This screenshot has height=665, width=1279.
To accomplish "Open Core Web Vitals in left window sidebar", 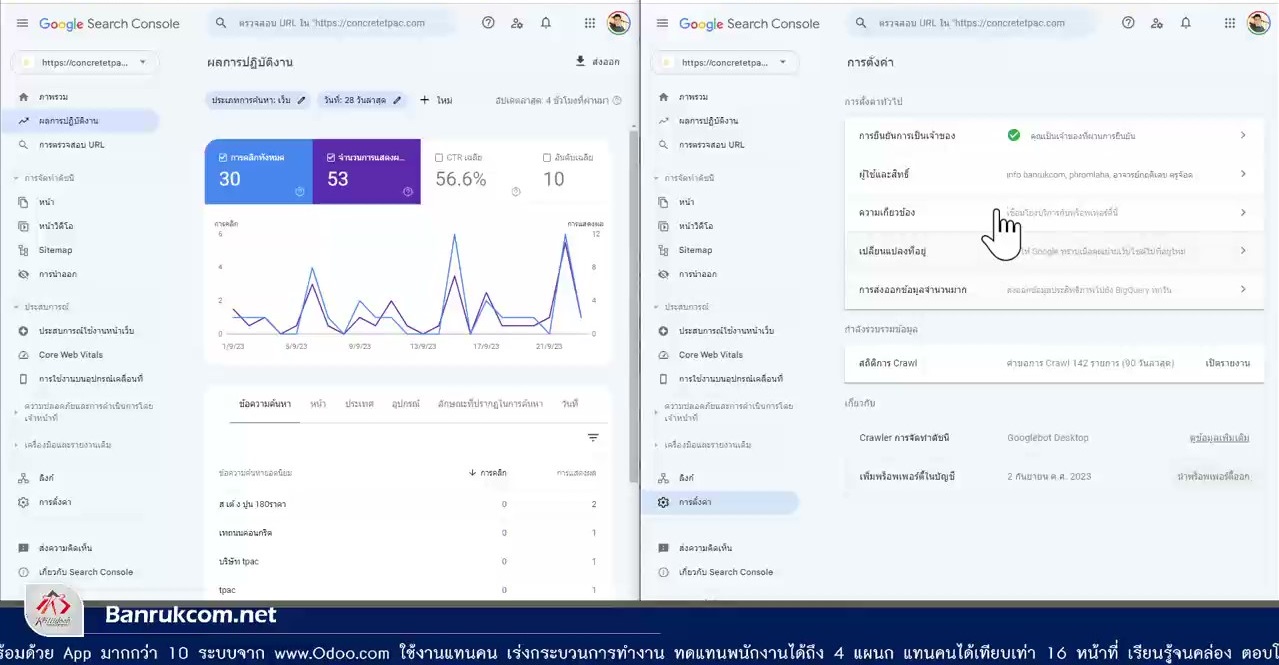I will tap(80, 355).
